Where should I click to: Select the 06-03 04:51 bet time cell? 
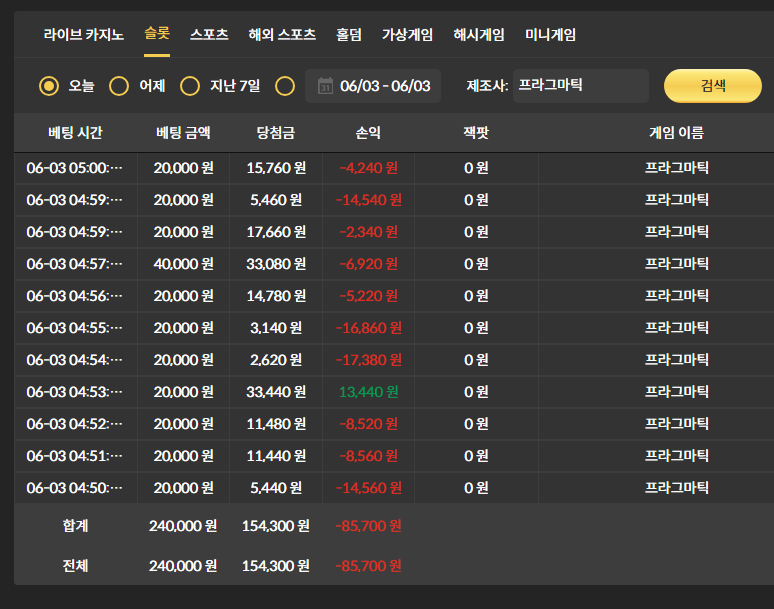pyautogui.click(x=75, y=456)
